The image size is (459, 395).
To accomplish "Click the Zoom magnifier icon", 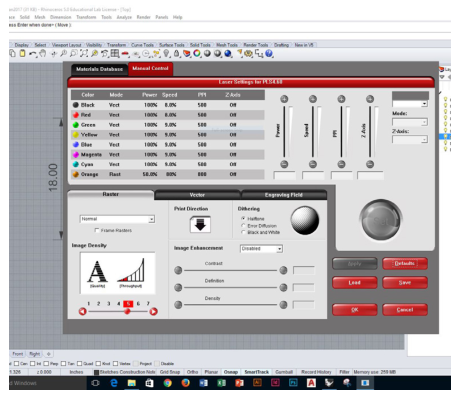I will click(x=63, y=53).
